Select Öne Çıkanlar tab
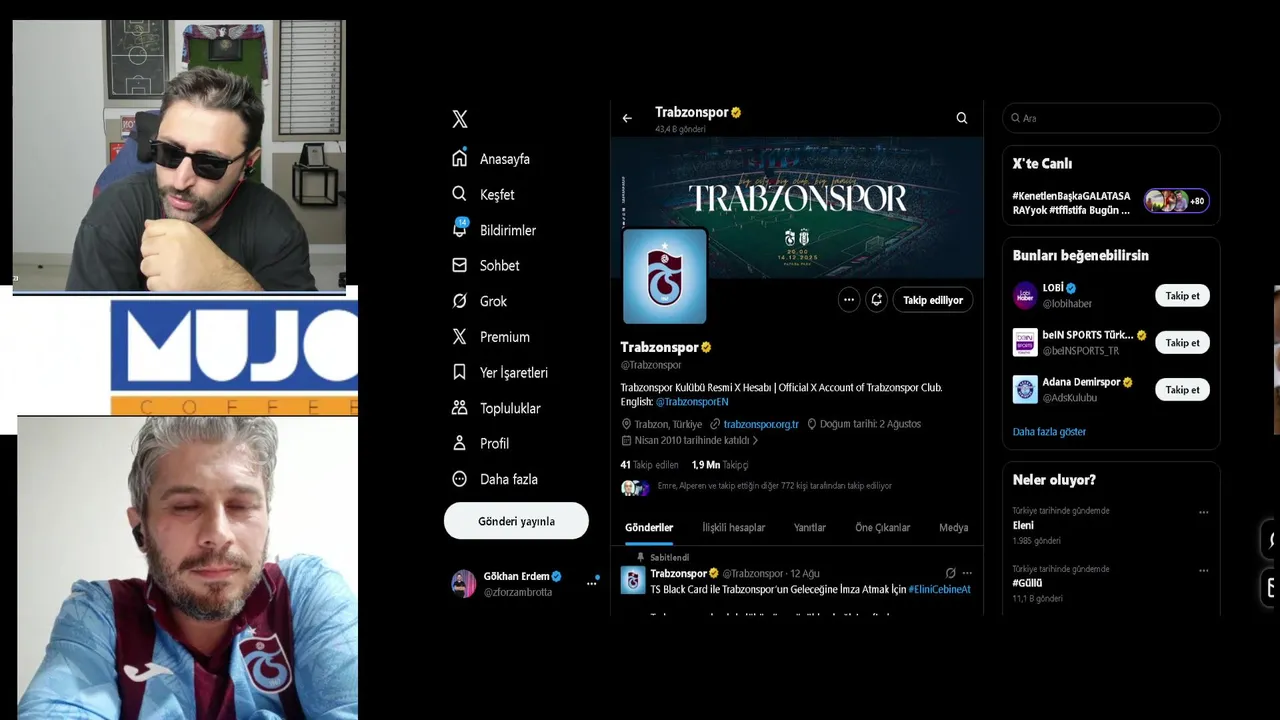 882,528
